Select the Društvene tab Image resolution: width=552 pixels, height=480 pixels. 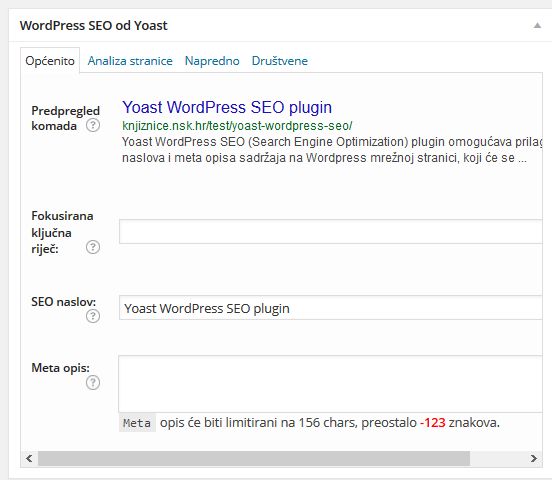click(280, 61)
